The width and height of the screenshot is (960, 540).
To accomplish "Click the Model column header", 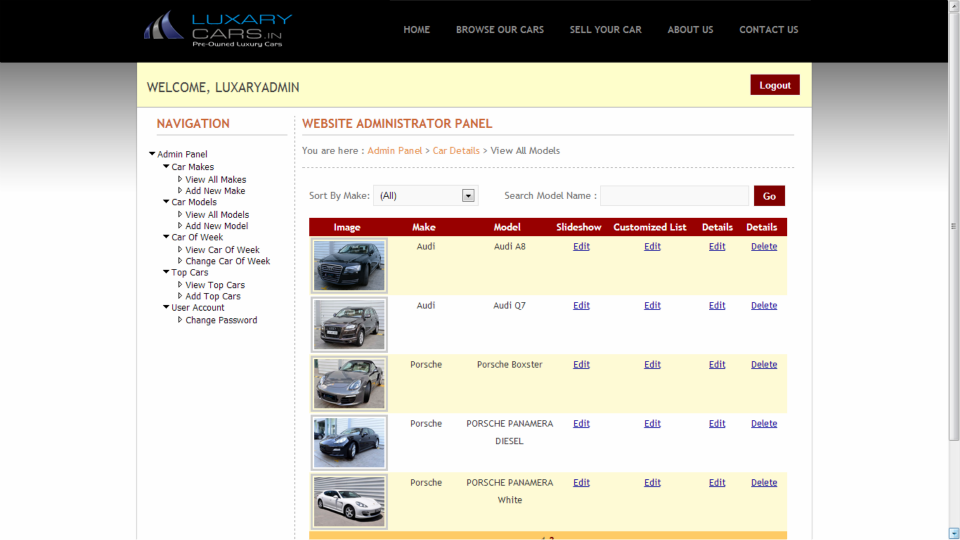I will 507,227.
